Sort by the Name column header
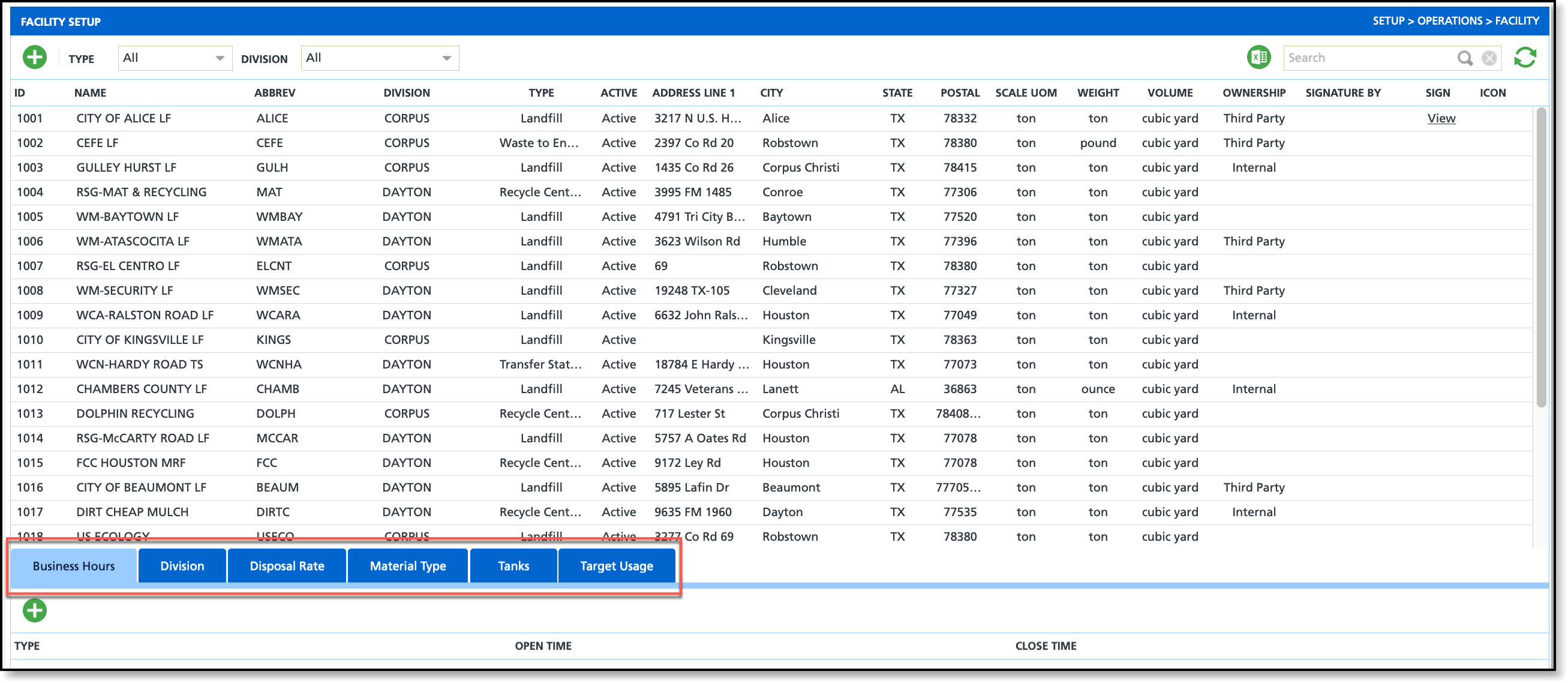The width and height of the screenshot is (1568, 683). coord(90,92)
